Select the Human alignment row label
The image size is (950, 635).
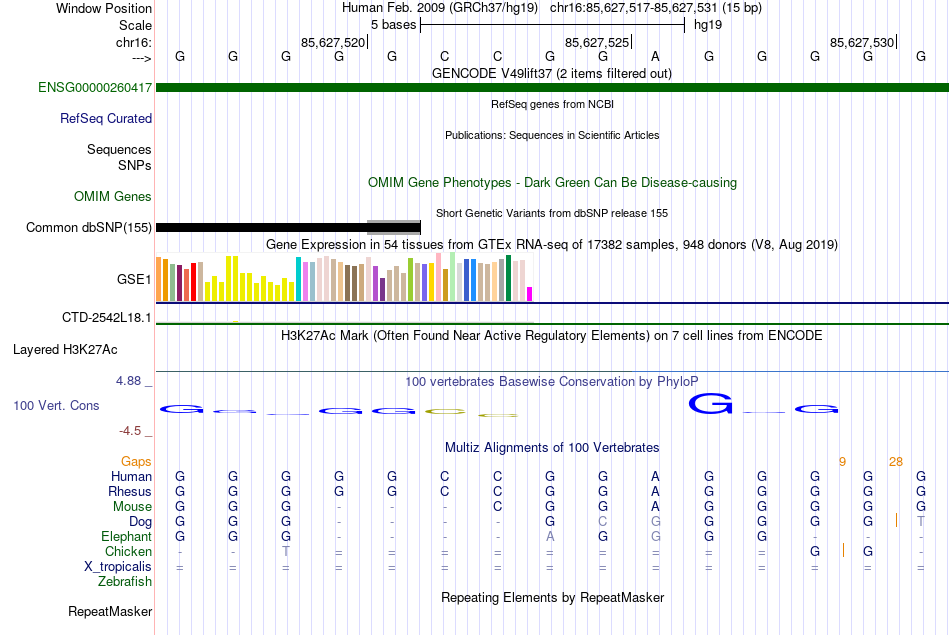tap(131, 476)
